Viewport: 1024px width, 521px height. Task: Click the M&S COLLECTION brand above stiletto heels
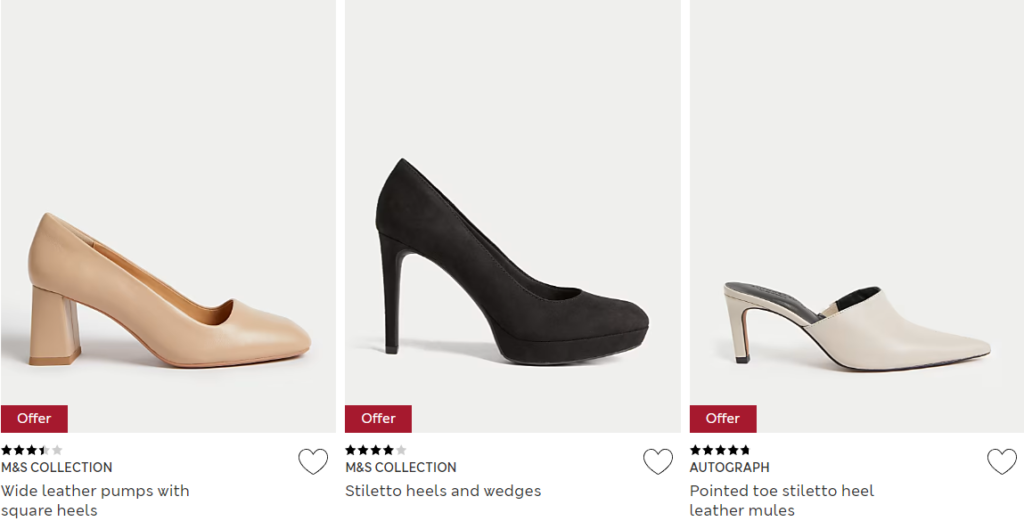pos(401,467)
